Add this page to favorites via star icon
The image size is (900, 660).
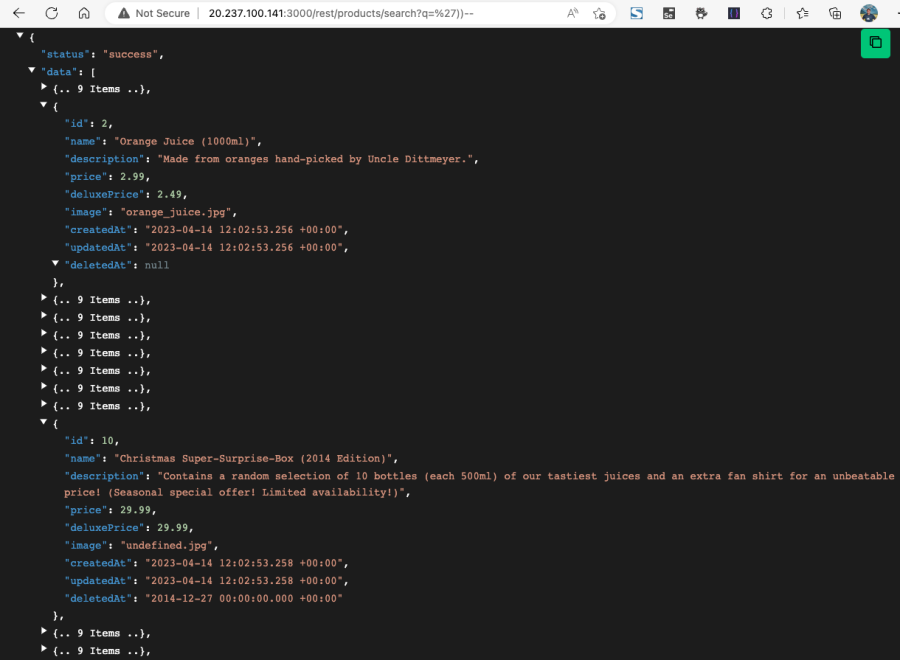point(599,13)
